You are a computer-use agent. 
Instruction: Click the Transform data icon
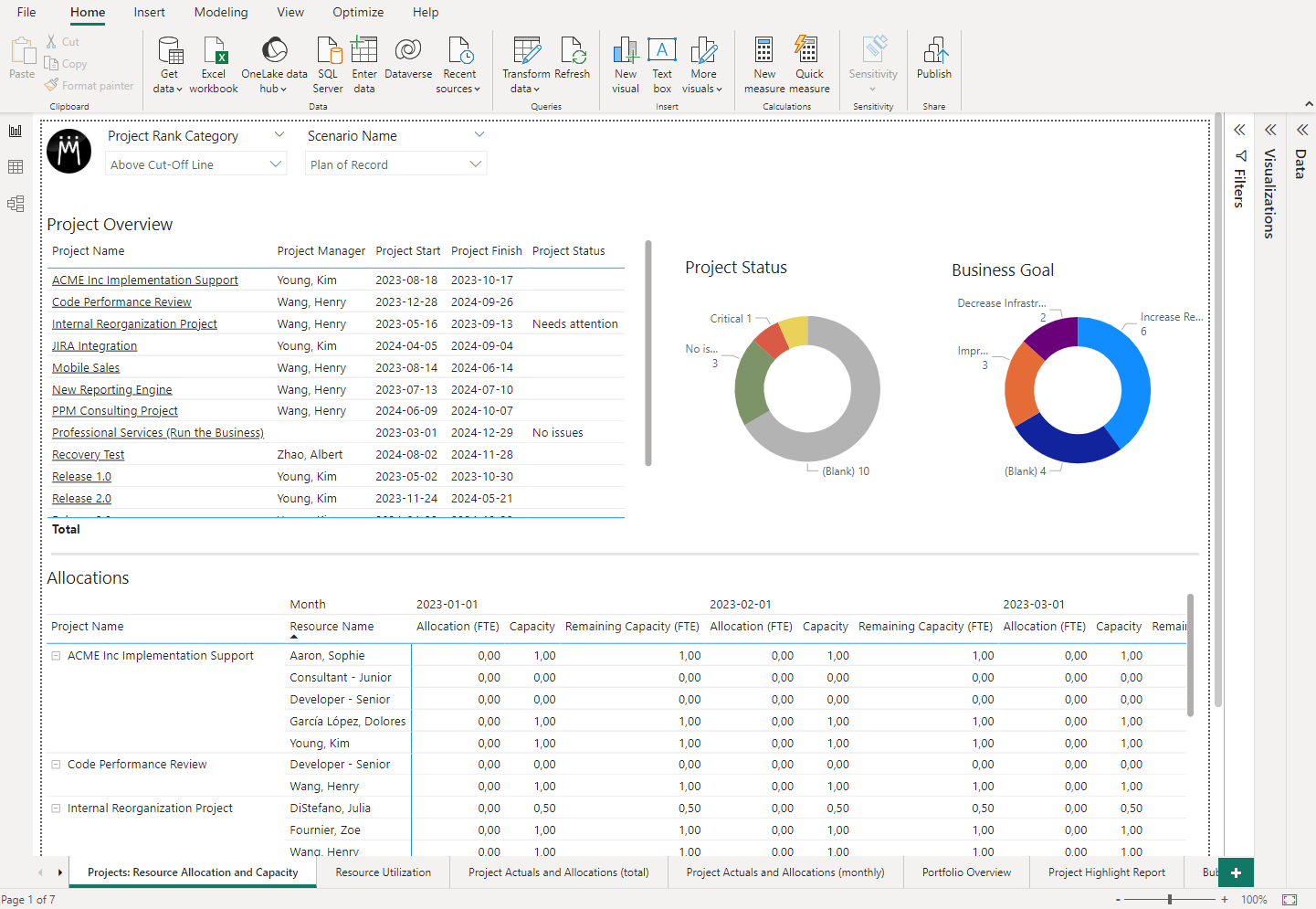coord(526,51)
